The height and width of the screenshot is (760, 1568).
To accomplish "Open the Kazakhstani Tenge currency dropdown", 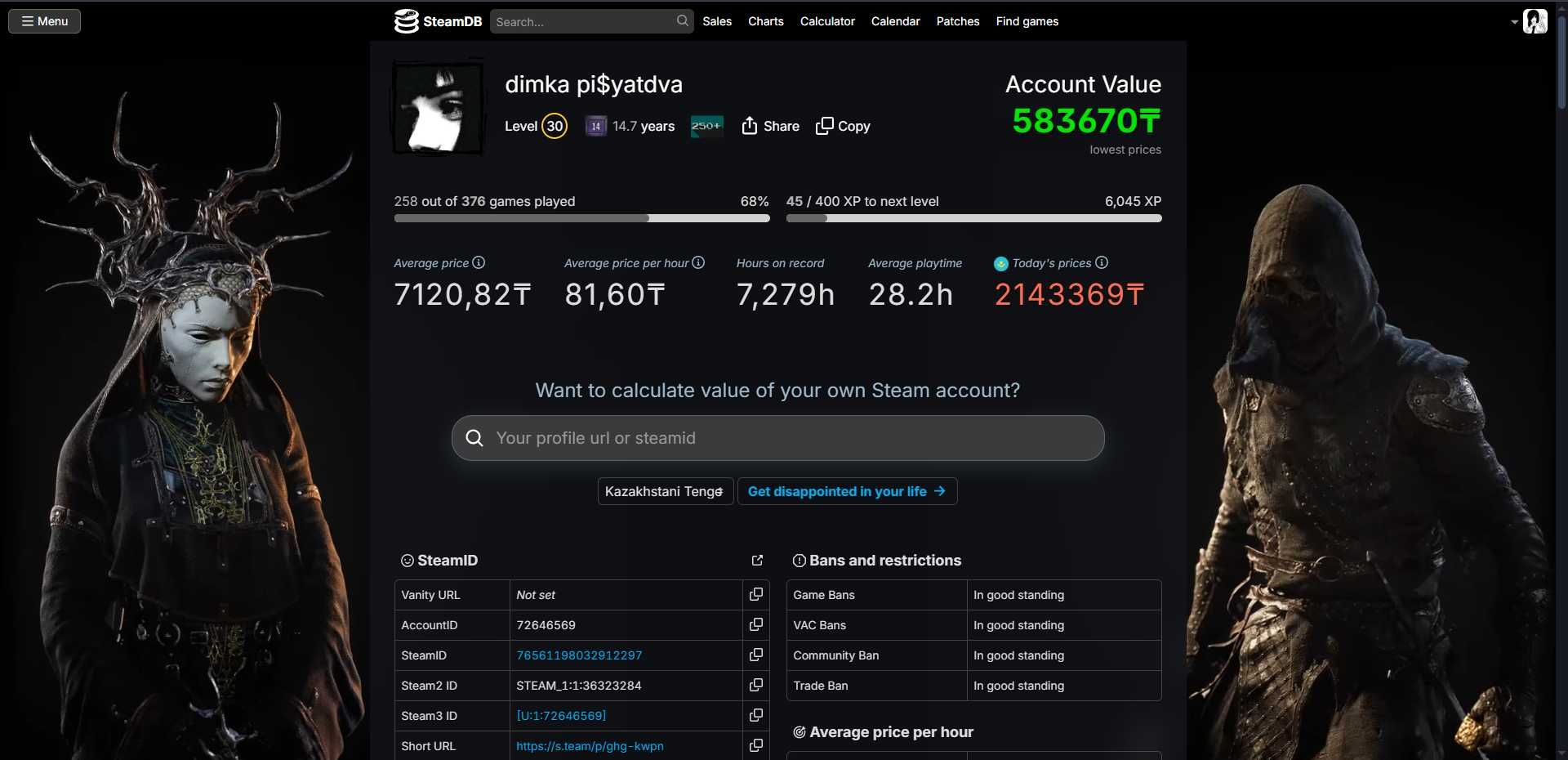I will coord(665,491).
